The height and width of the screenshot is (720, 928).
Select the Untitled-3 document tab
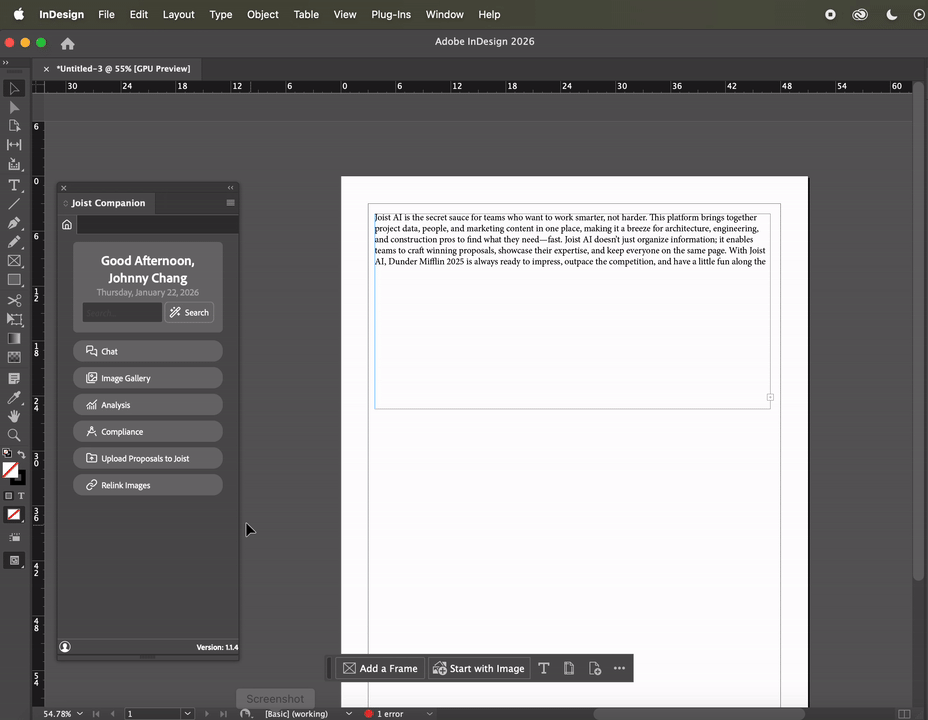(123, 69)
